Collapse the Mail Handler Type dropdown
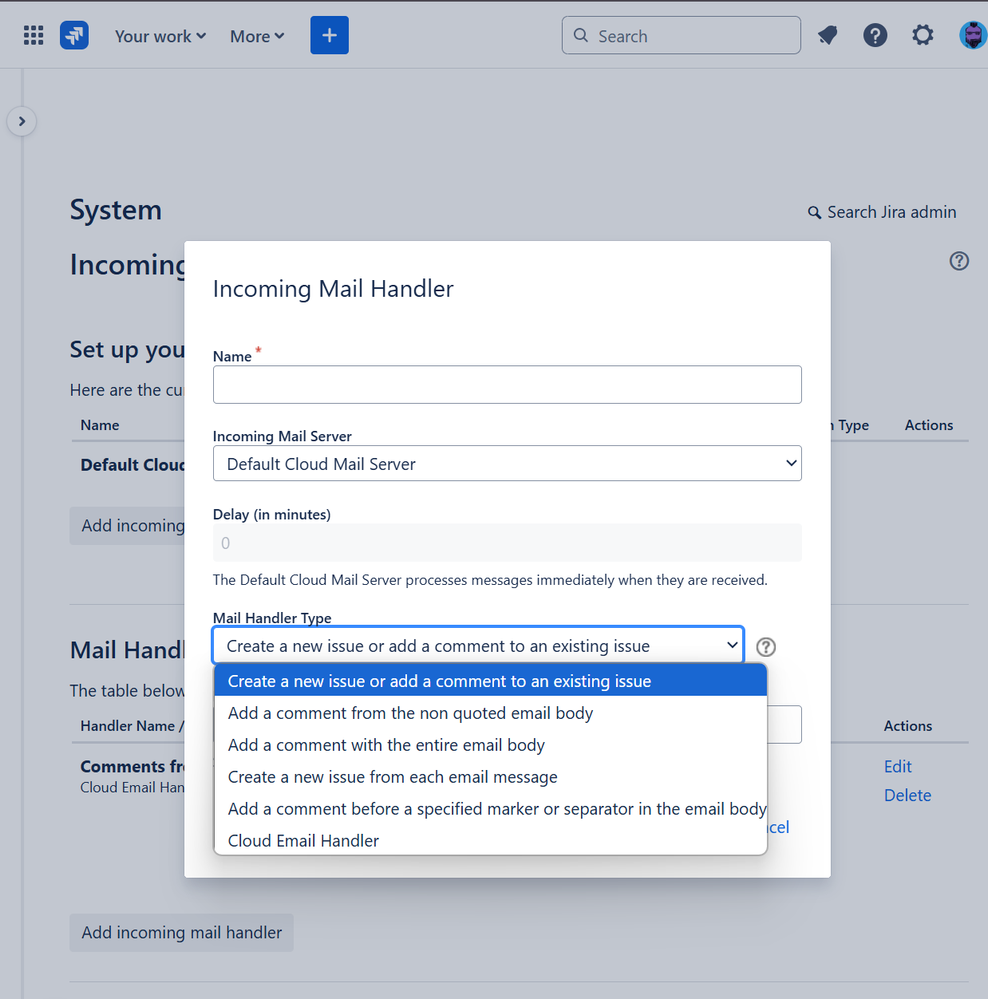Screen dimensions: 988x999 pyautogui.click(x=478, y=645)
